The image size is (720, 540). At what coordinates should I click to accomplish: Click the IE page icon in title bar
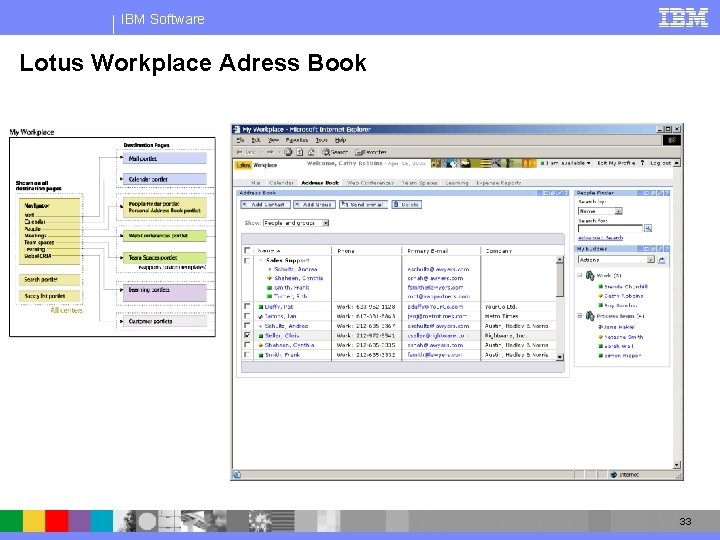pos(236,129)
